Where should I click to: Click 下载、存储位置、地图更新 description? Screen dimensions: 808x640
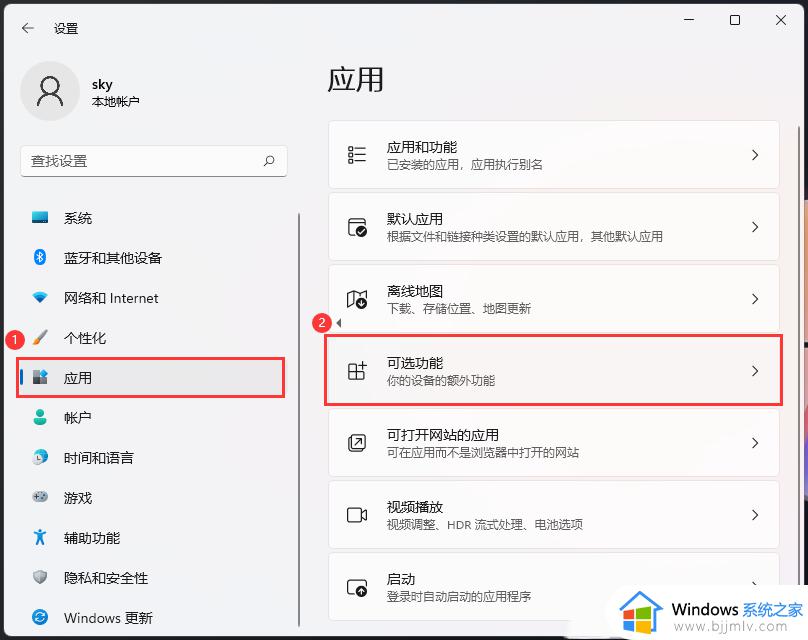459,309
